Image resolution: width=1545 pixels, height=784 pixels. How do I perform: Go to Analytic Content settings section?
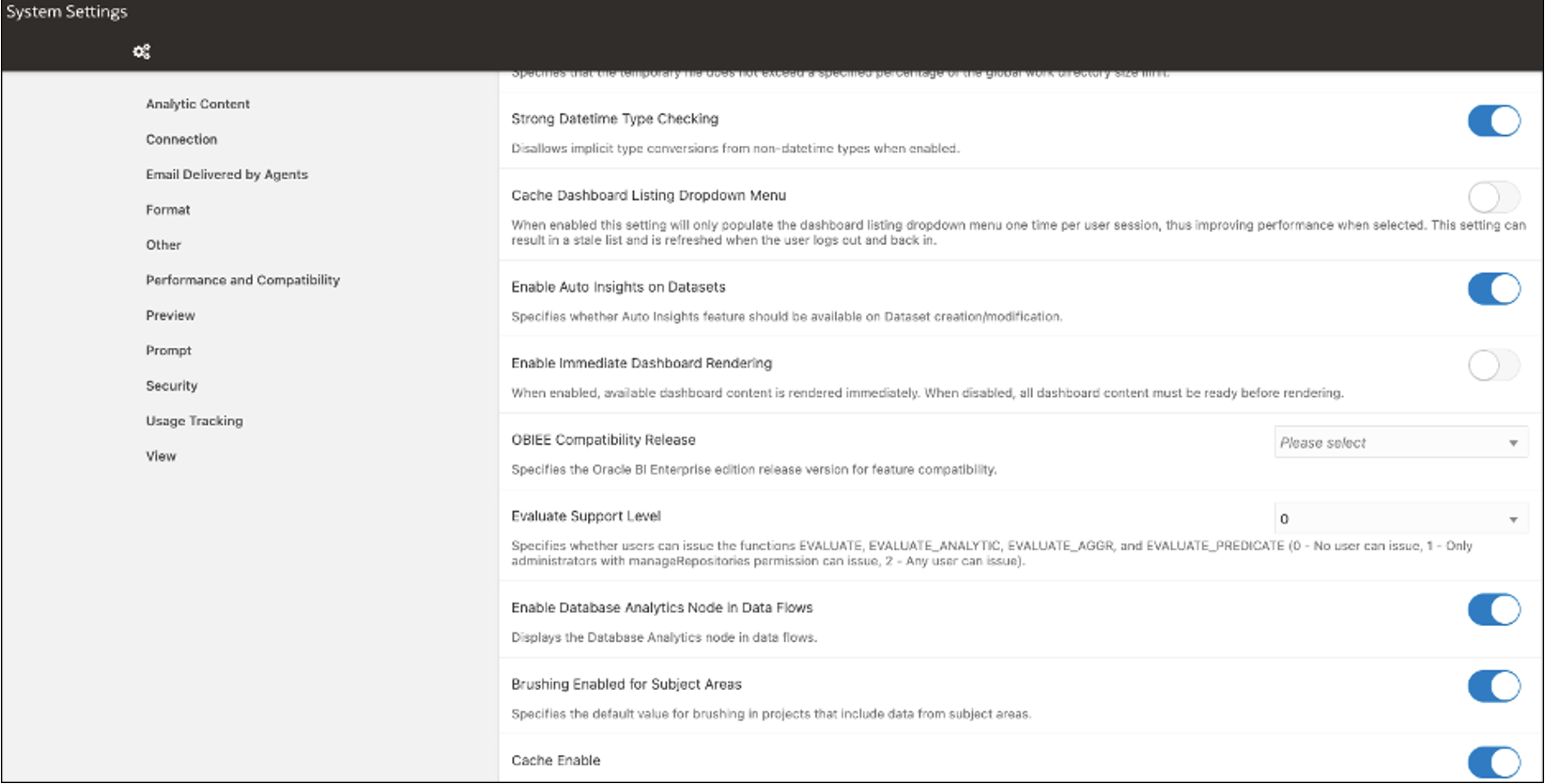coord(197,105)
